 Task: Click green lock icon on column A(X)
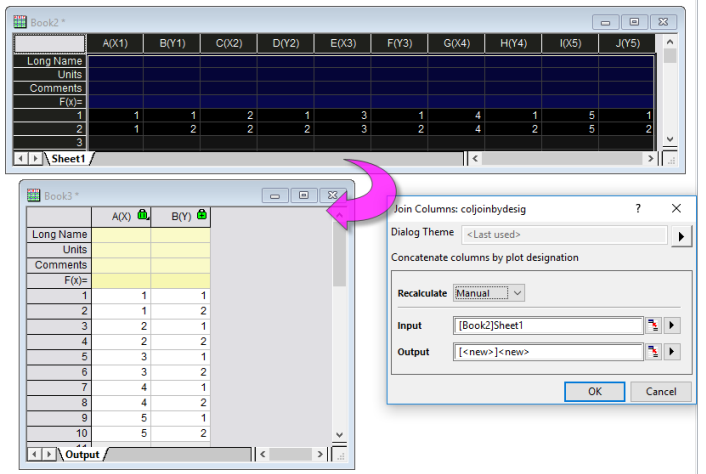coord(143,214)
